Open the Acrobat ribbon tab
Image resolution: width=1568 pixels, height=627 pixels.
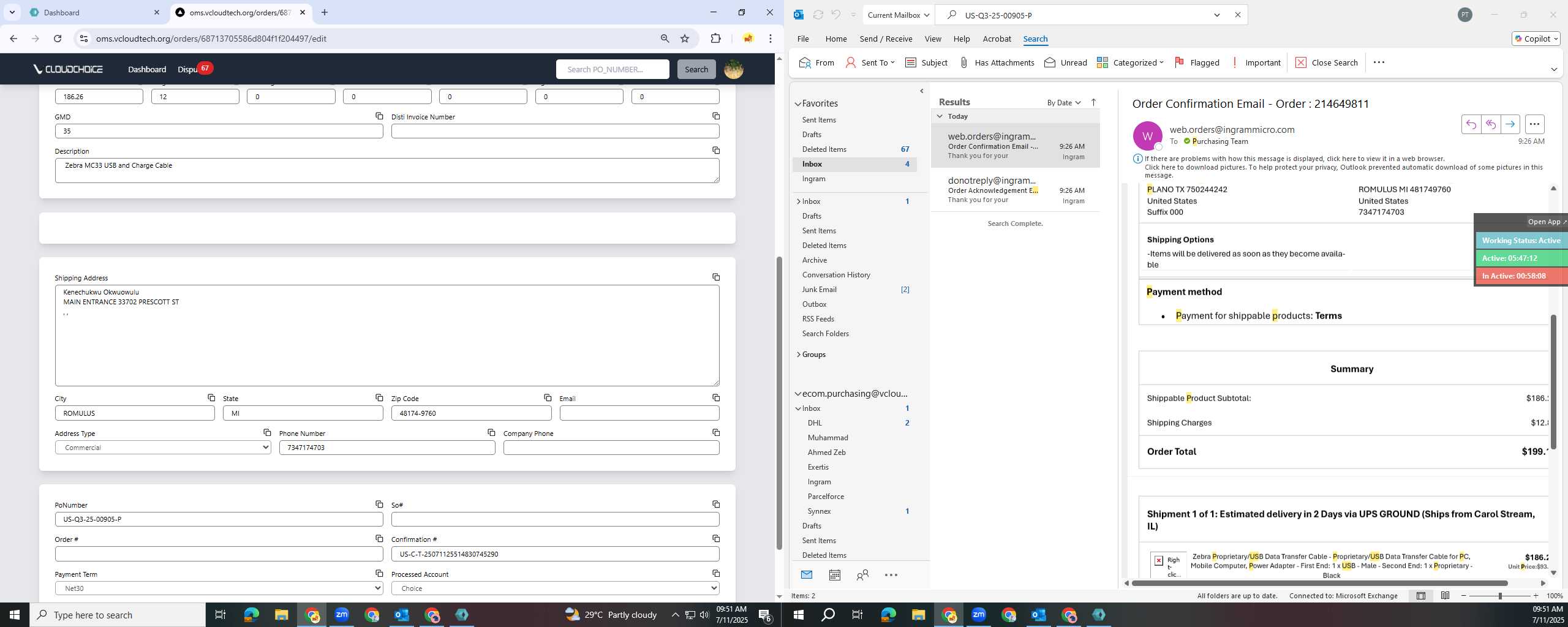[x=997, y=39]
